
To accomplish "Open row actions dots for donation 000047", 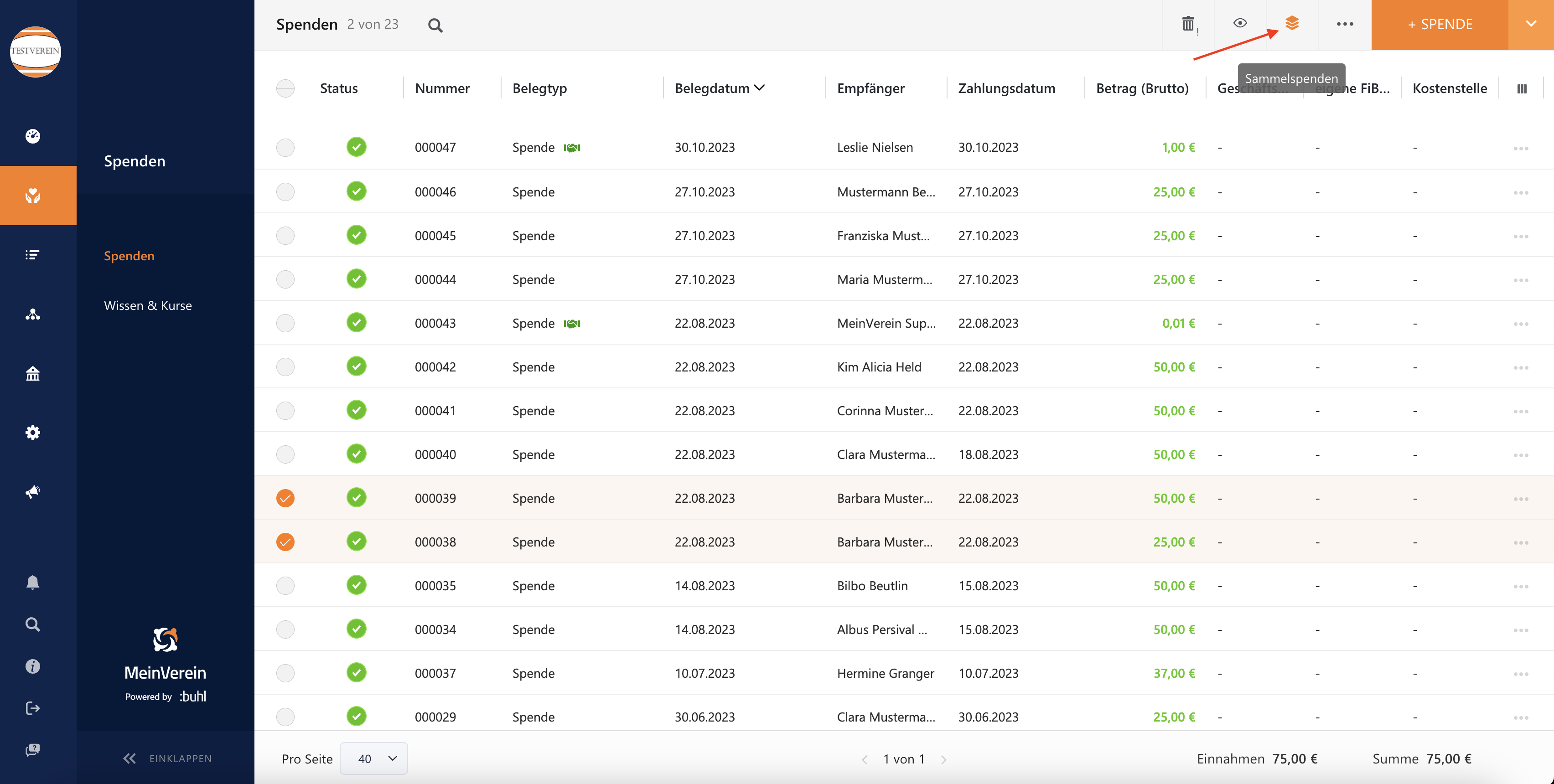I will (1521, 148).
